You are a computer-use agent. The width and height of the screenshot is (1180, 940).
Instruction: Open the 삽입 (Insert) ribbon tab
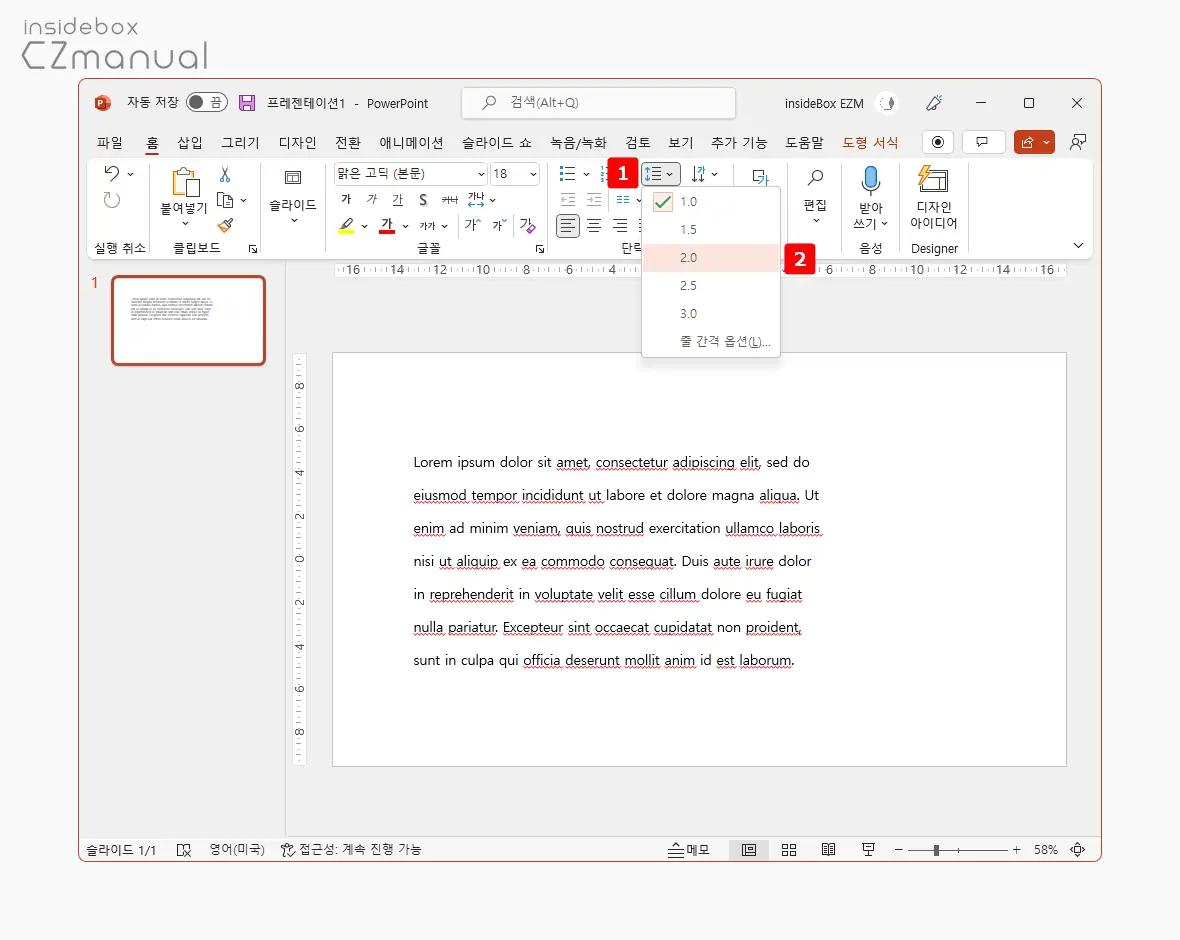pyautogui.click(x=190, y=143)
